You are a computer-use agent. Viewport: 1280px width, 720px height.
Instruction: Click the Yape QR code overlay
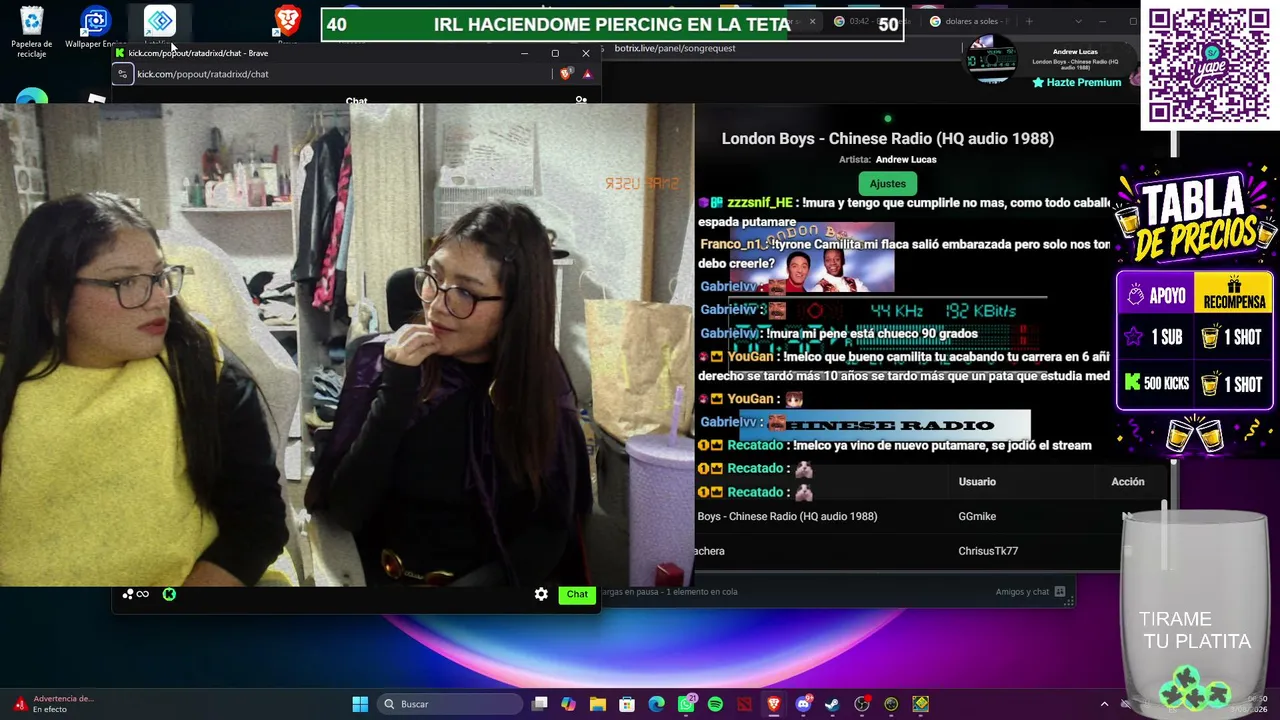pyautogui.click(x=1209, y=65)
